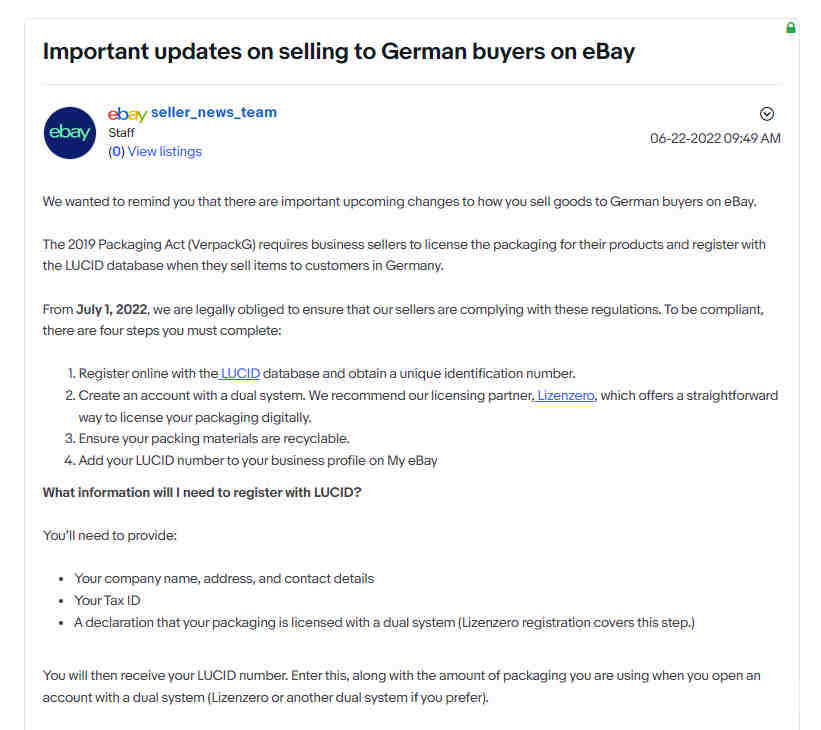The image size is (821, 730).
Task: Click the 'Your Tax ID' bullet item
Action: pyautogui.click(x=107, y=601)
